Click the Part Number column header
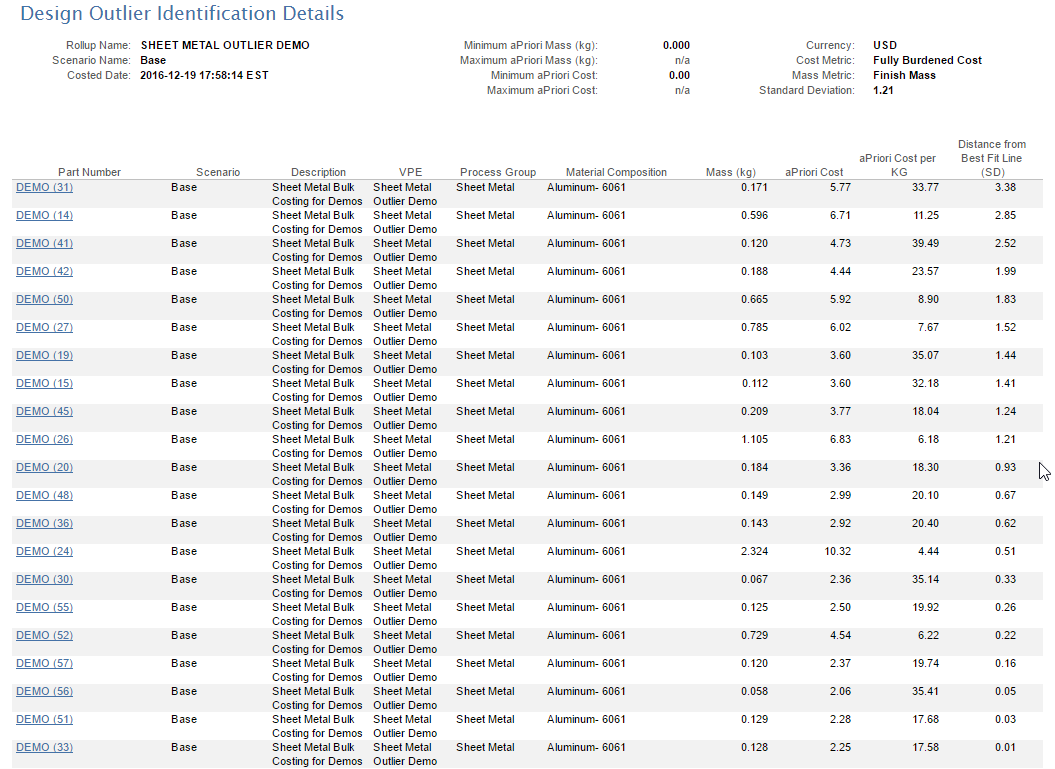Viewport: 1055px width, 769px height. [x=89, y=172]
